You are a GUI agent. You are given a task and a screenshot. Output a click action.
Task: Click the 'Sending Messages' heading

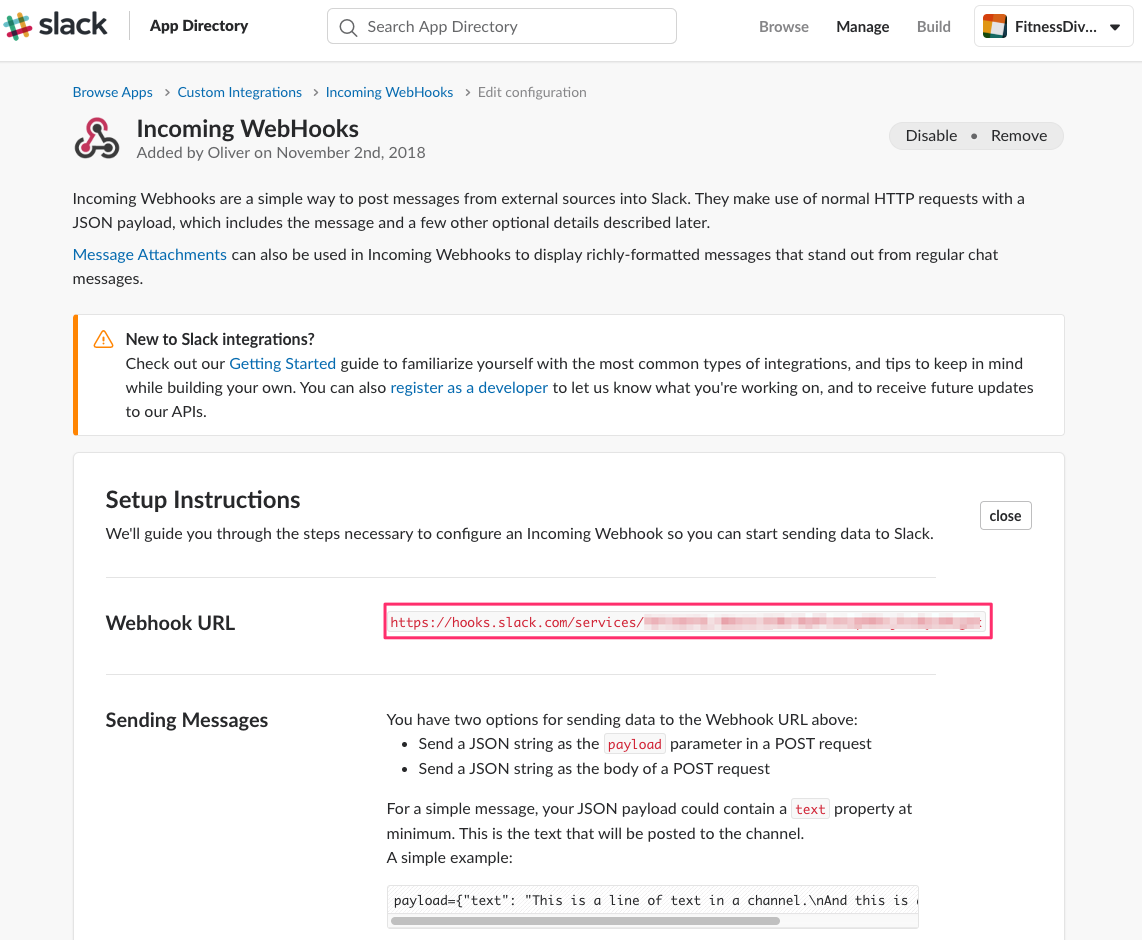pos(186,720)
